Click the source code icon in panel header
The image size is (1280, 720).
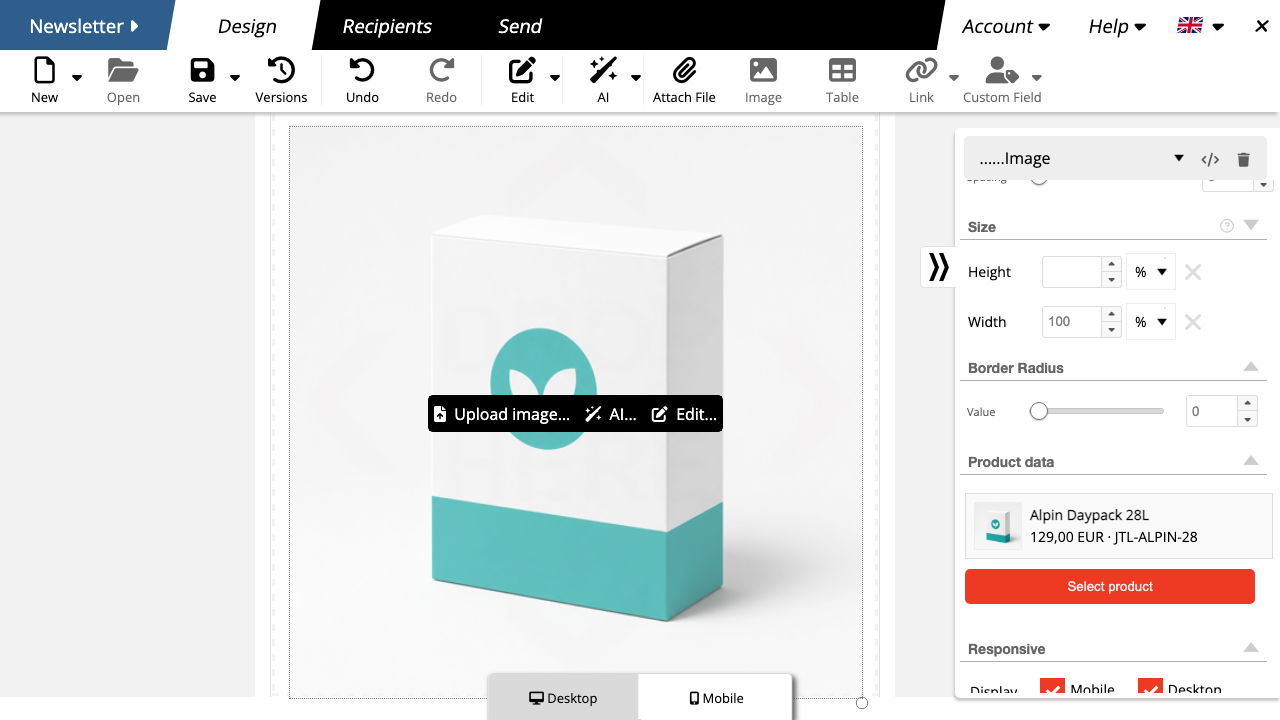1210,159
